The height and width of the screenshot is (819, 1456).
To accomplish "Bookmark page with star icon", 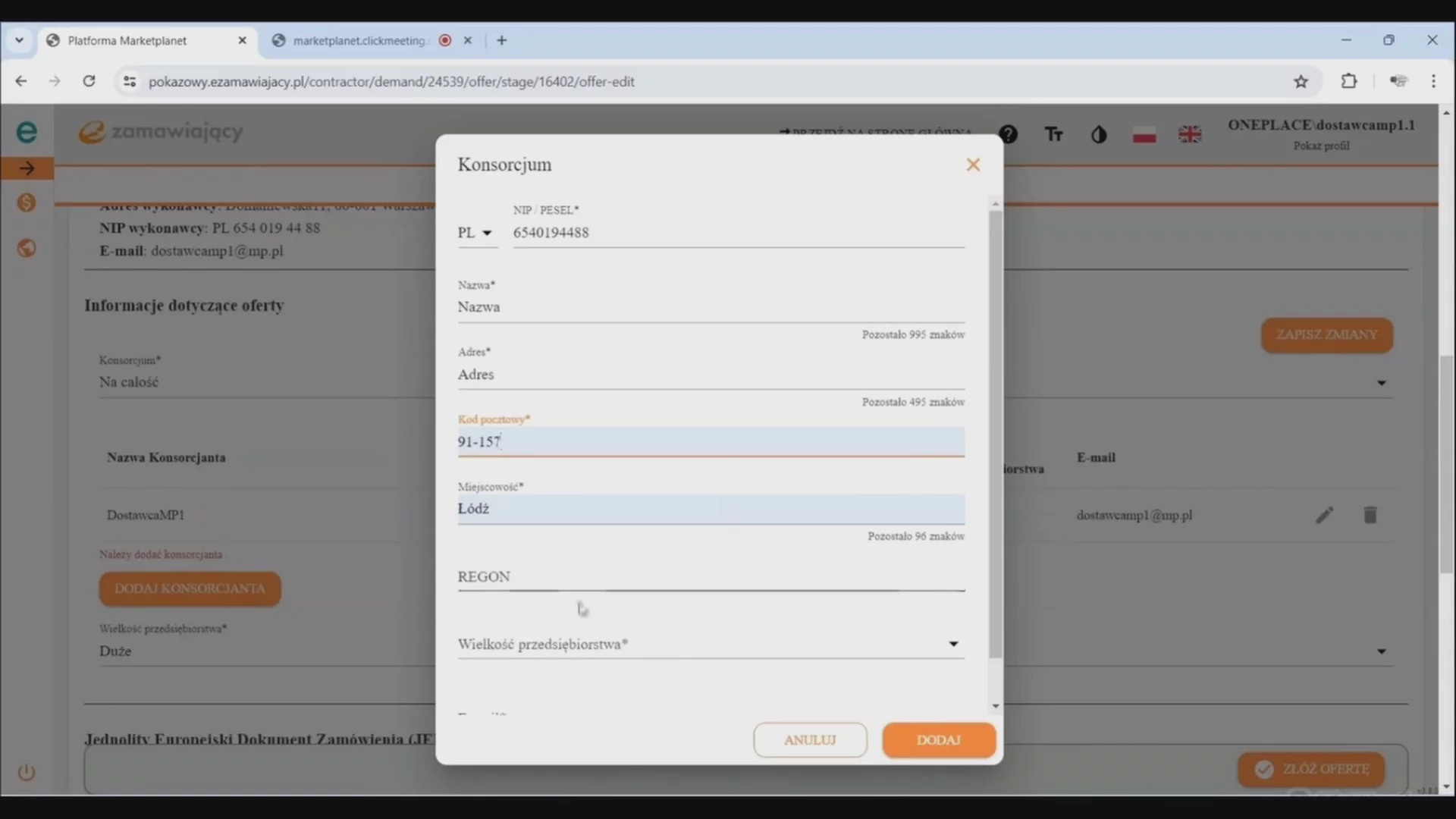I will point(1301,82).
